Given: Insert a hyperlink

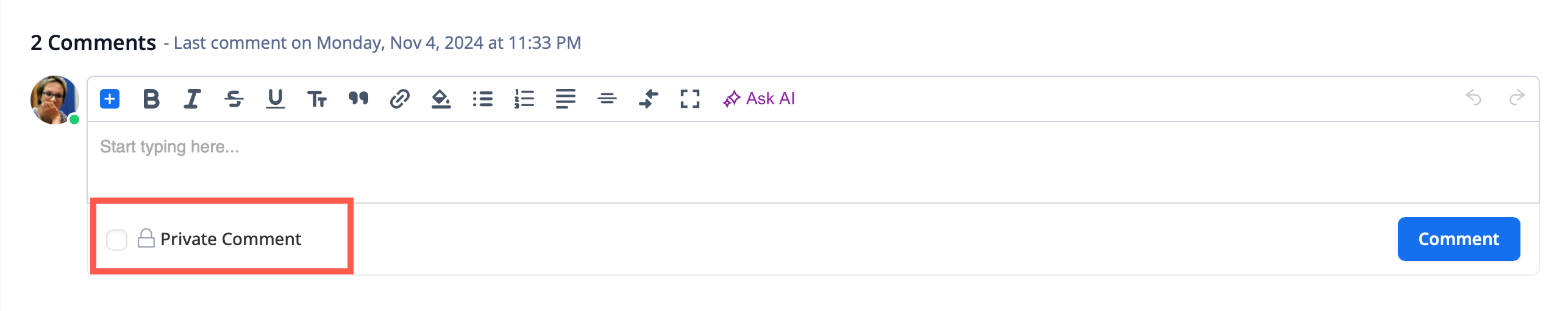Looking at the screenshot, I should coord(399,99).
